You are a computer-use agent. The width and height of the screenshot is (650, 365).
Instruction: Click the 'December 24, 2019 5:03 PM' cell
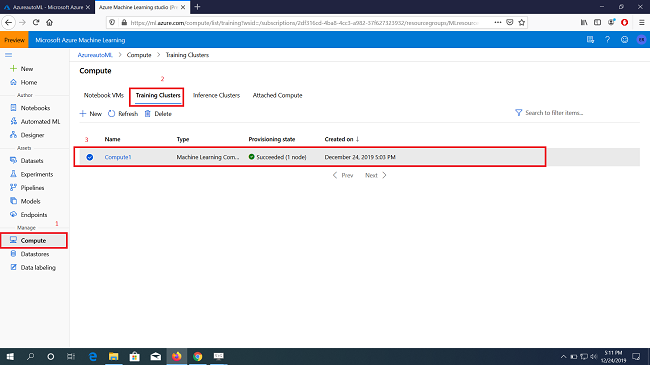[360, 157]
